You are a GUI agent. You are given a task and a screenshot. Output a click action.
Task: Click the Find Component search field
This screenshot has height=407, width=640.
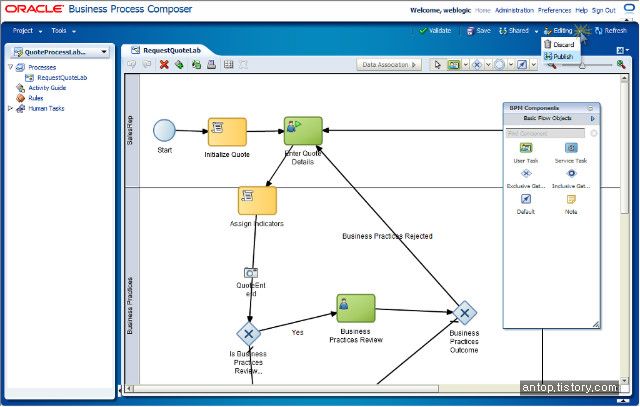coord(545,133)
